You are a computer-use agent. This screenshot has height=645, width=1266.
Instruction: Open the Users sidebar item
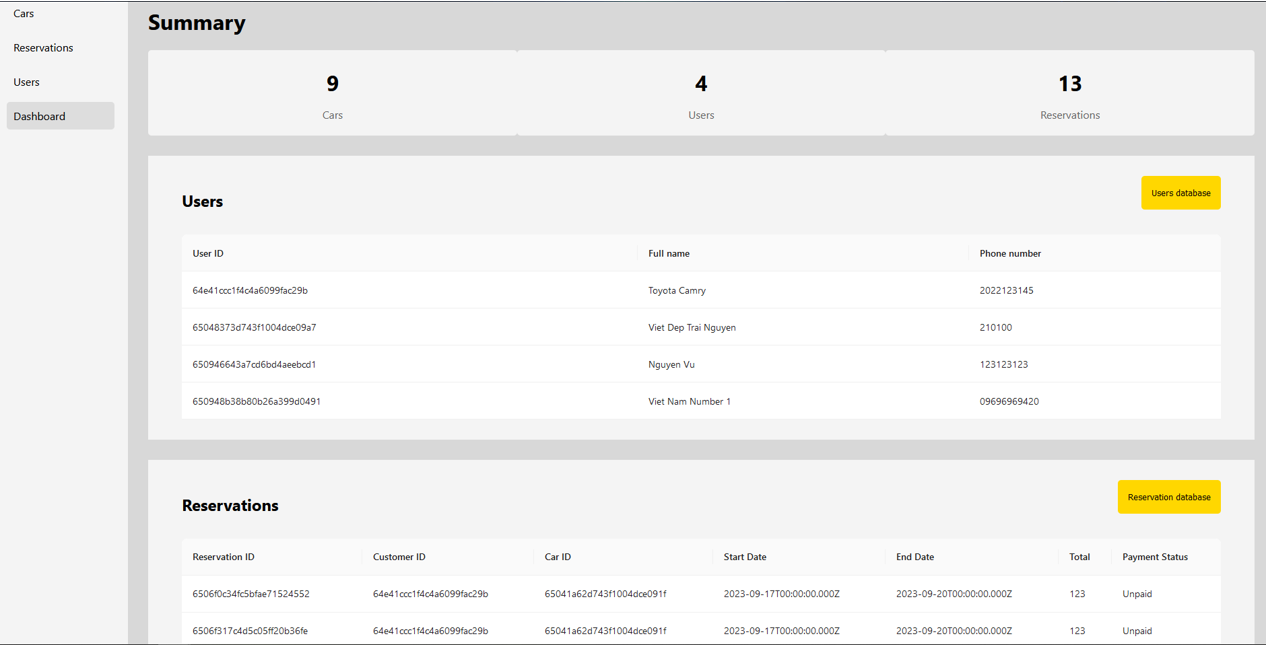click(60, 82)
